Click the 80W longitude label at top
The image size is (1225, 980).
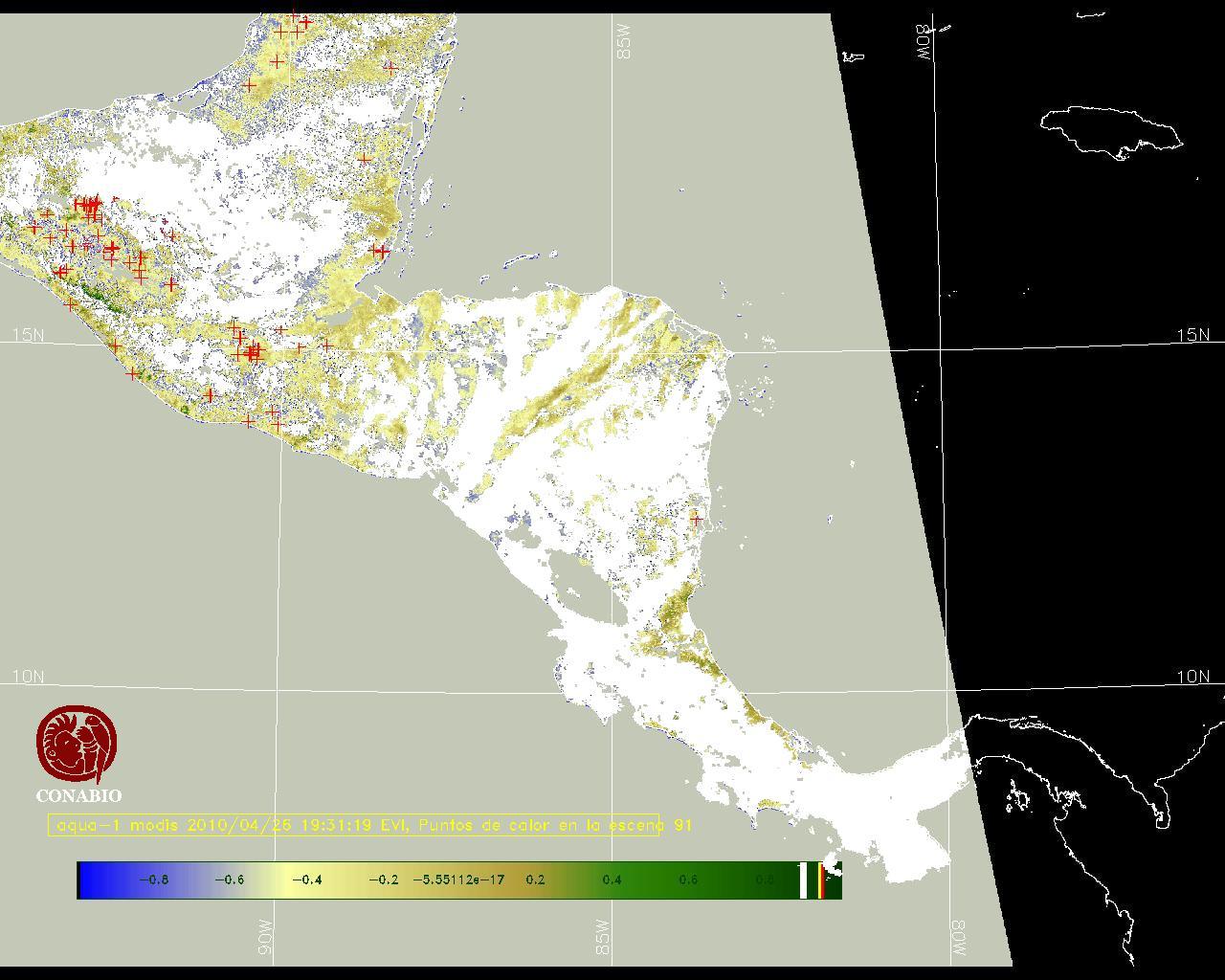pos(924,42)
